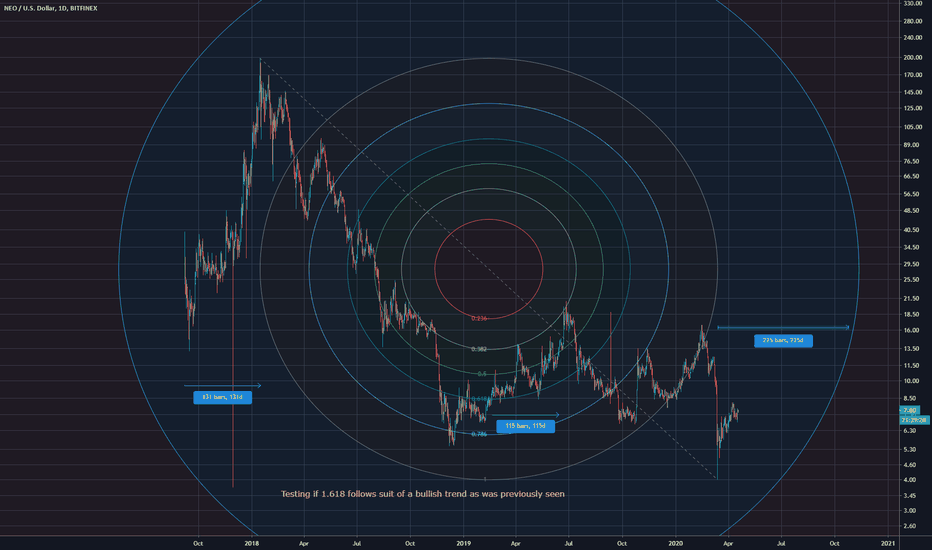Click the 40.50 label on the price axis

coord(911,230)
